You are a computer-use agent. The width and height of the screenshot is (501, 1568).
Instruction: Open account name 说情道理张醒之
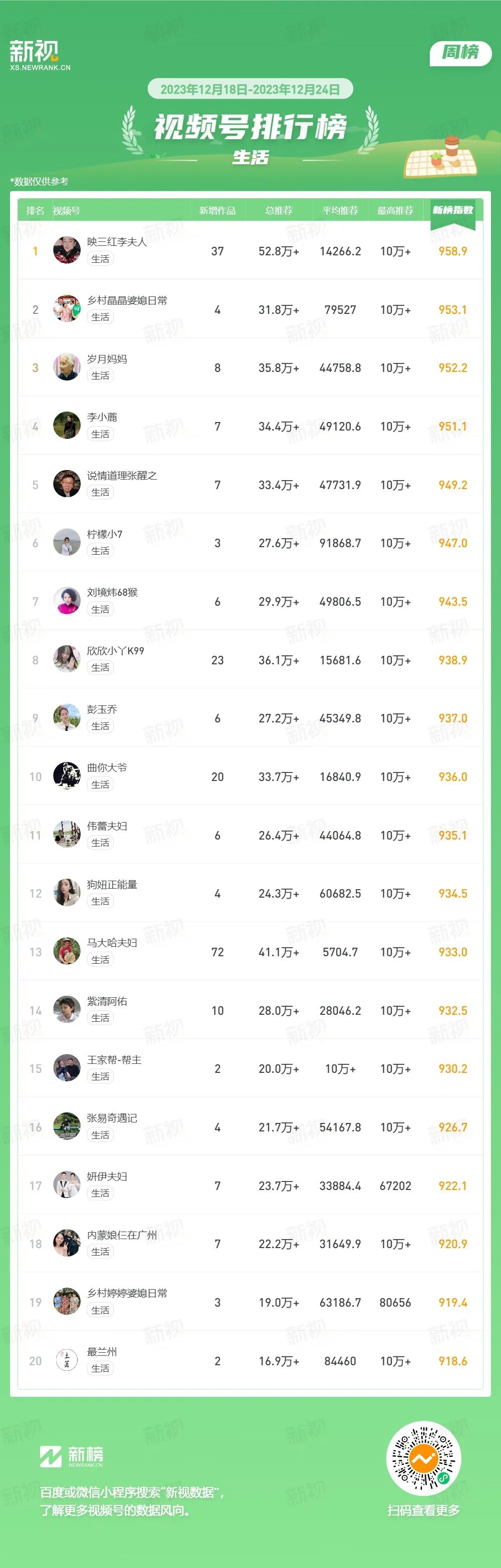coord(122,476)
